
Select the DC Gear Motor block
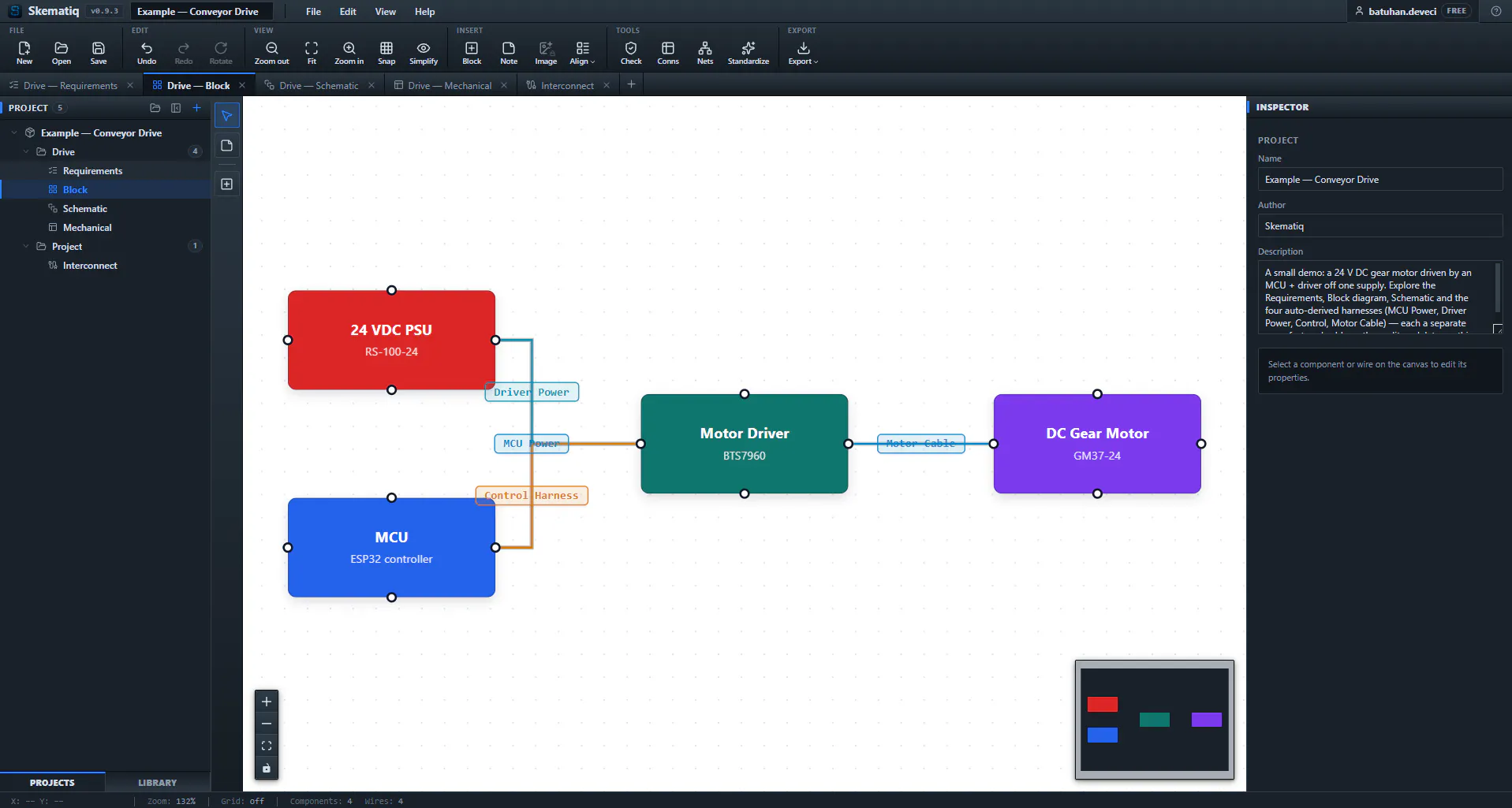click(1097, 444)
